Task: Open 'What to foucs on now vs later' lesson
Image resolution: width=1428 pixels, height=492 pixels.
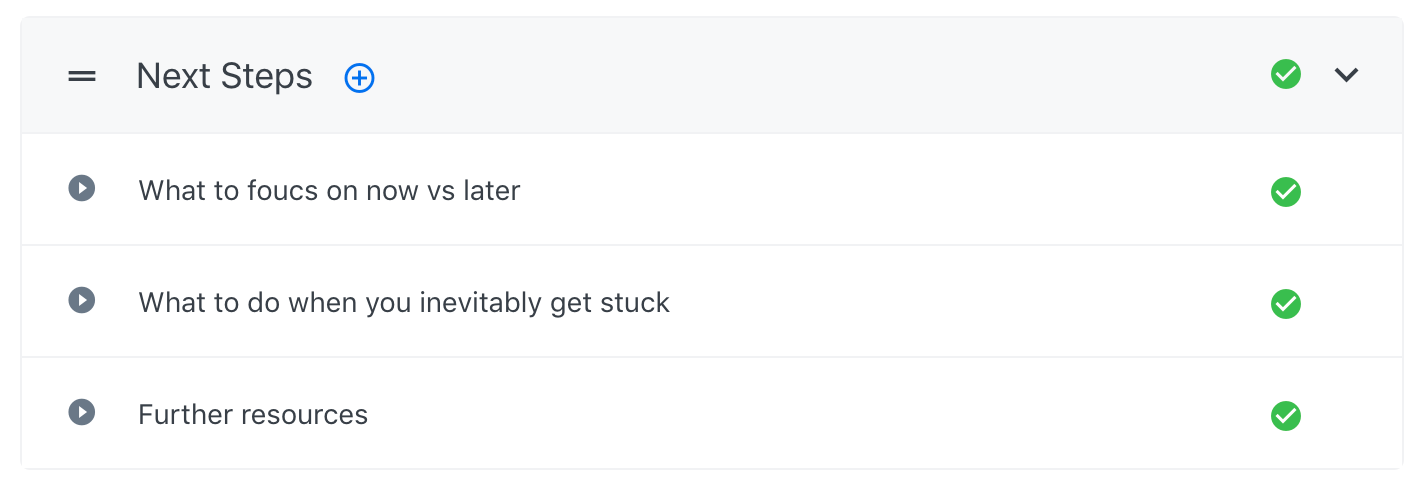Action: (x=329, y=190)
